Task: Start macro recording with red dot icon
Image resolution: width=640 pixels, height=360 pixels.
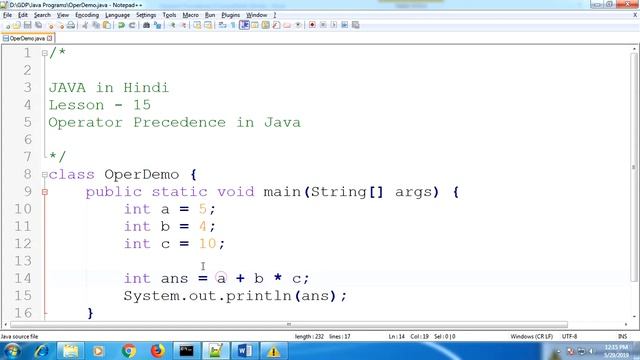Action: click(x=312, y=25)
